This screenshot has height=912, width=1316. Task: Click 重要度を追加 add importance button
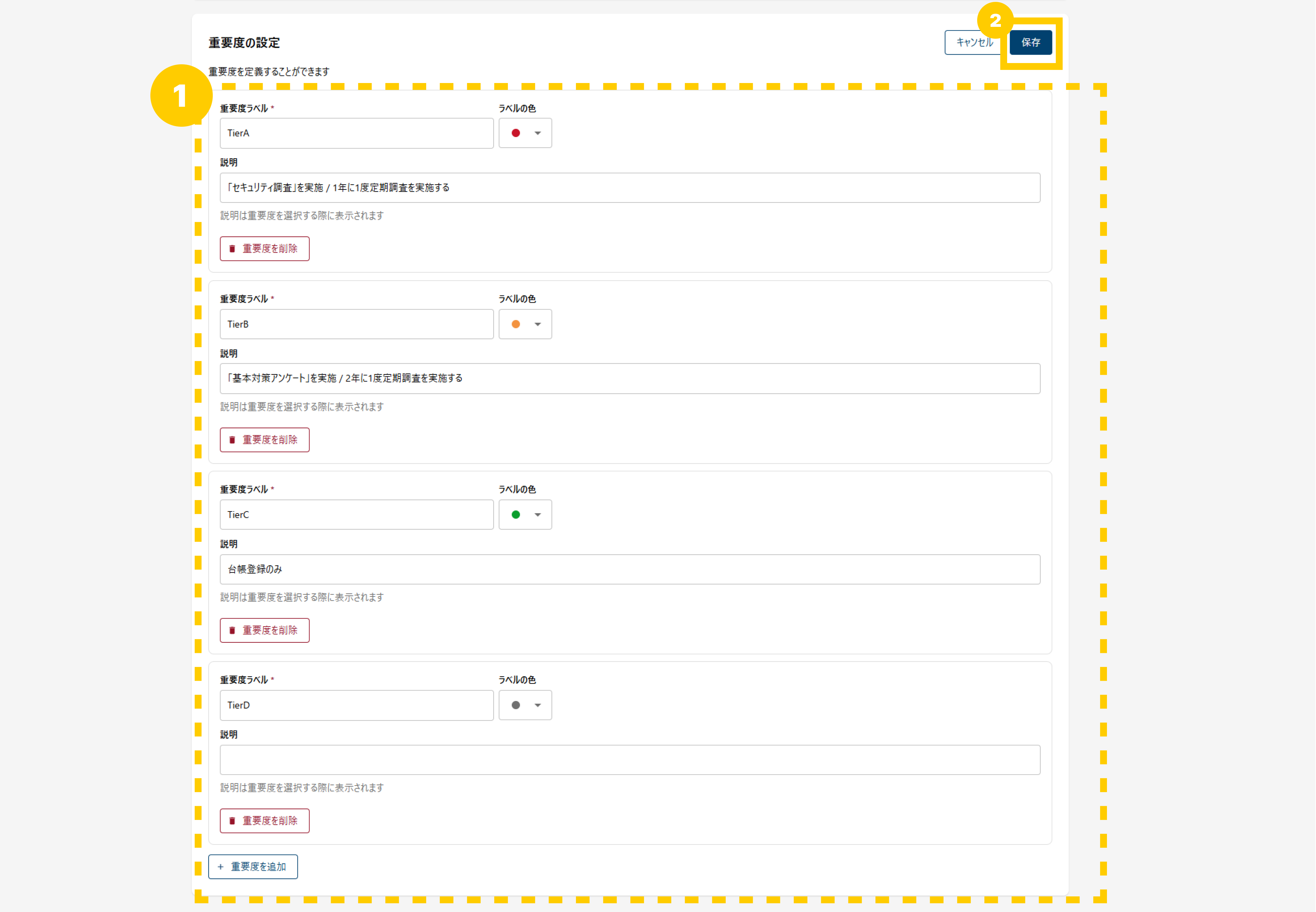coord(253,867)
